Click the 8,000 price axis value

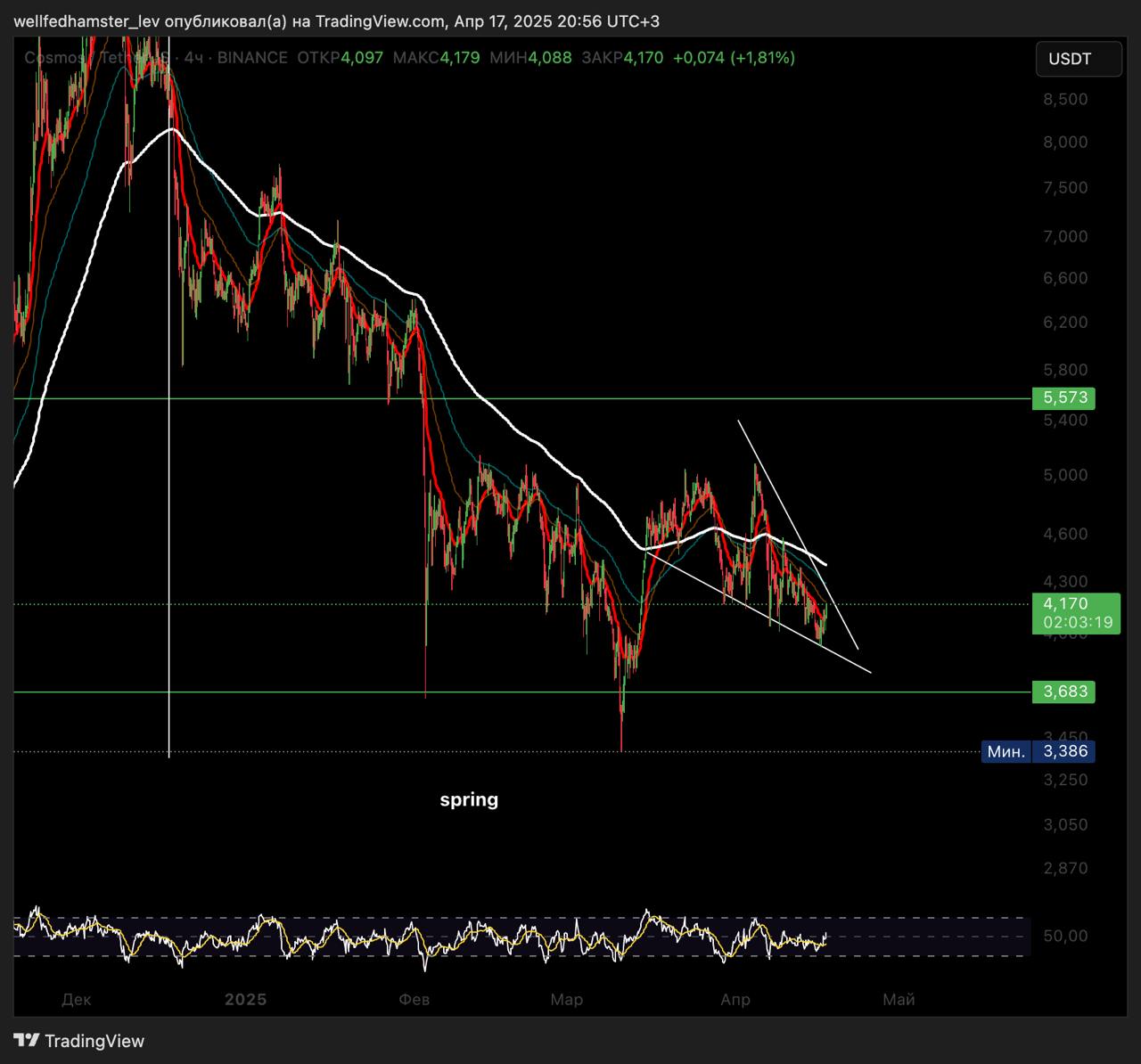click(1065, 142)
